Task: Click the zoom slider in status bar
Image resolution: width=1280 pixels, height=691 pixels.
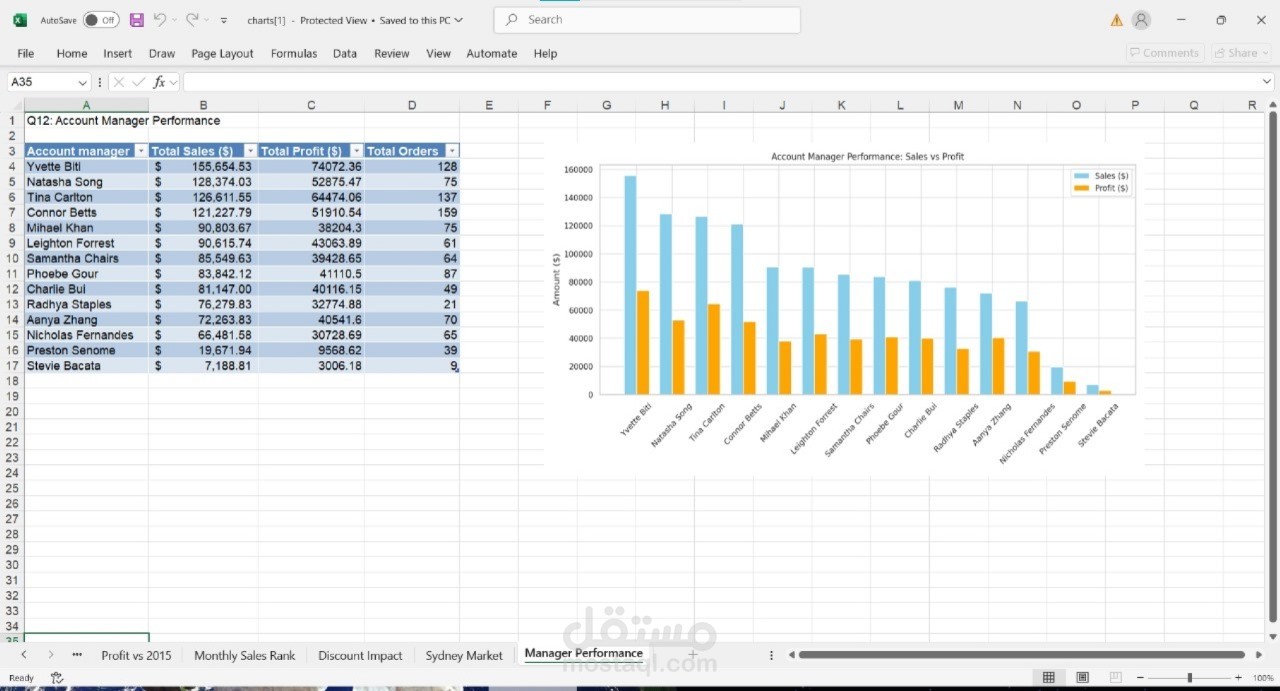Action: [x=1189, y=677]
